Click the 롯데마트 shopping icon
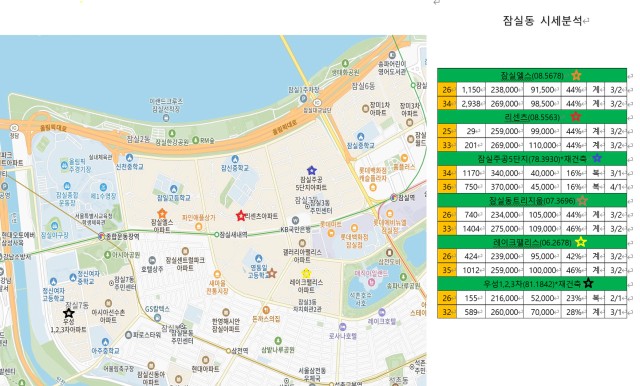Viewport: 640px width, 386px height. [x=331, y=233]
